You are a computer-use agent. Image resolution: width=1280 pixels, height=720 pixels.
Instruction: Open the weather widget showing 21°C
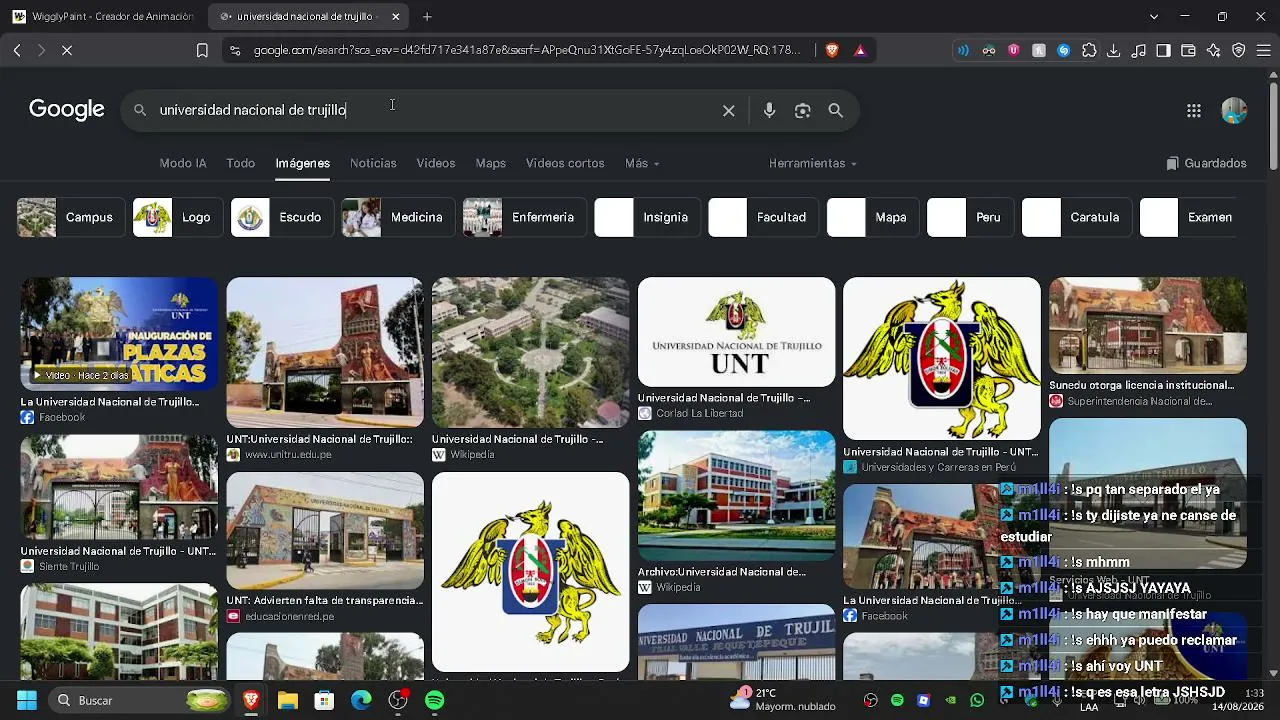tap(783, 699)
